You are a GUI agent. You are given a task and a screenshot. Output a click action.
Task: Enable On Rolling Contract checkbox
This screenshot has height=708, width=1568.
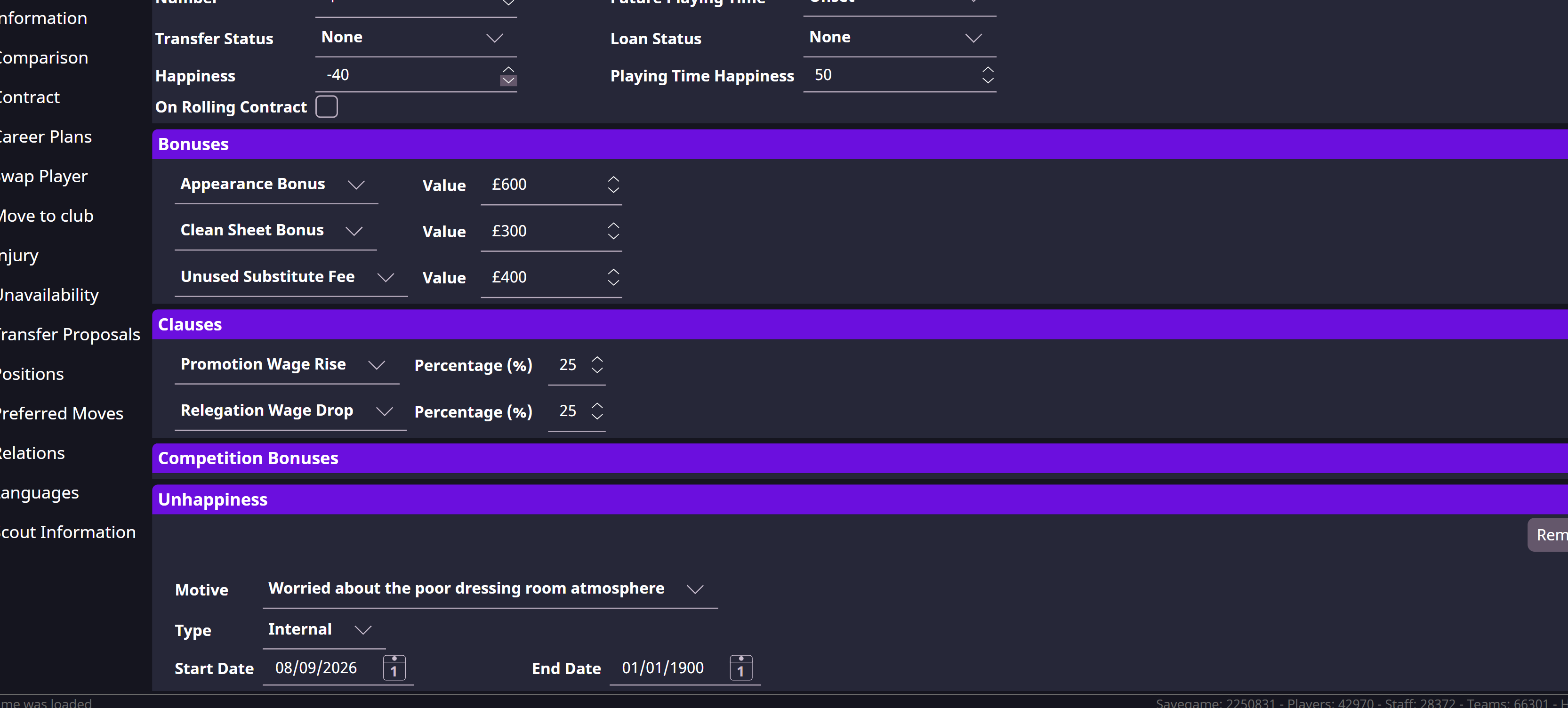click(326, 106)
